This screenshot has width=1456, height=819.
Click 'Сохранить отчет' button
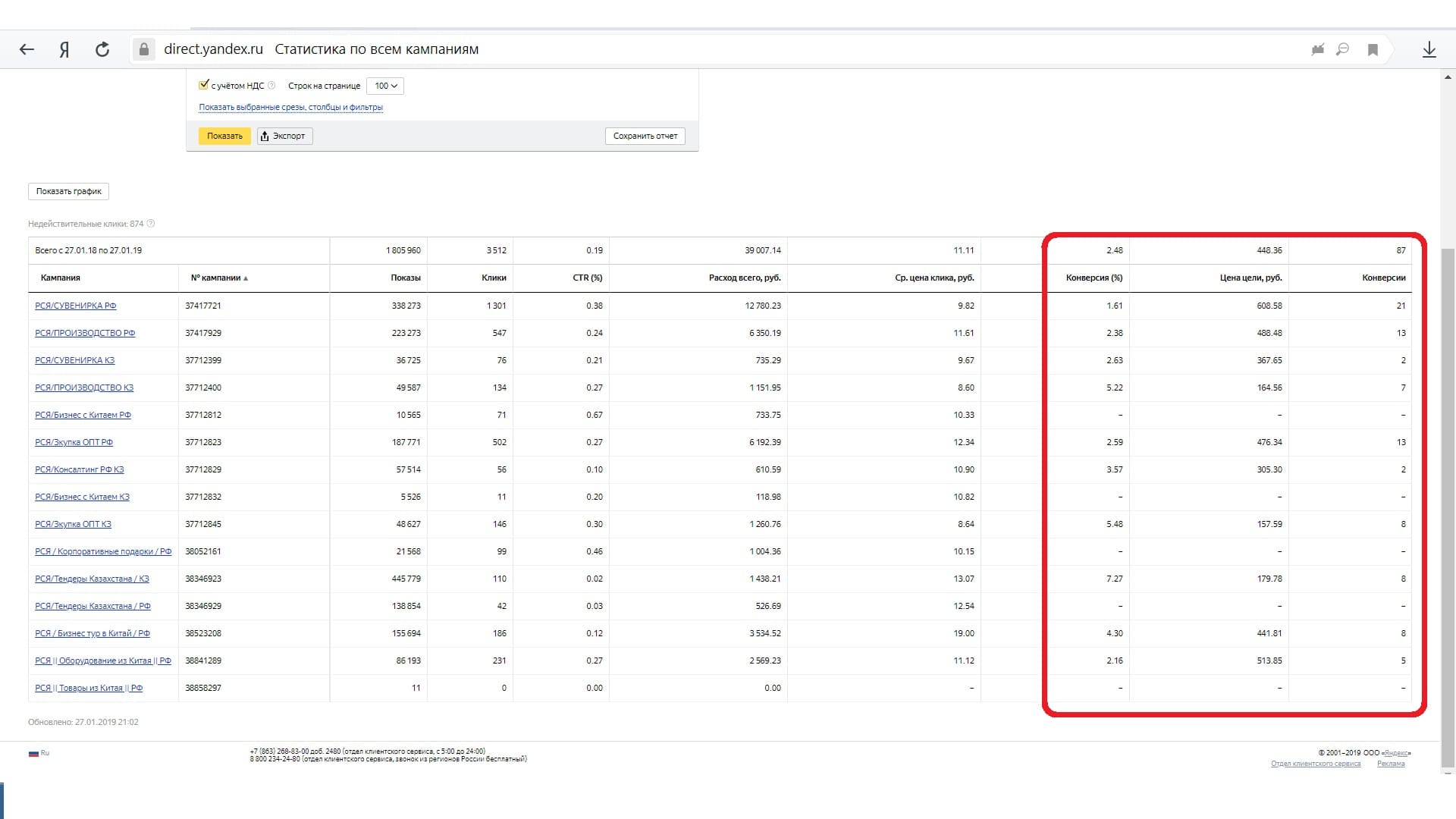tap(645, 136)
